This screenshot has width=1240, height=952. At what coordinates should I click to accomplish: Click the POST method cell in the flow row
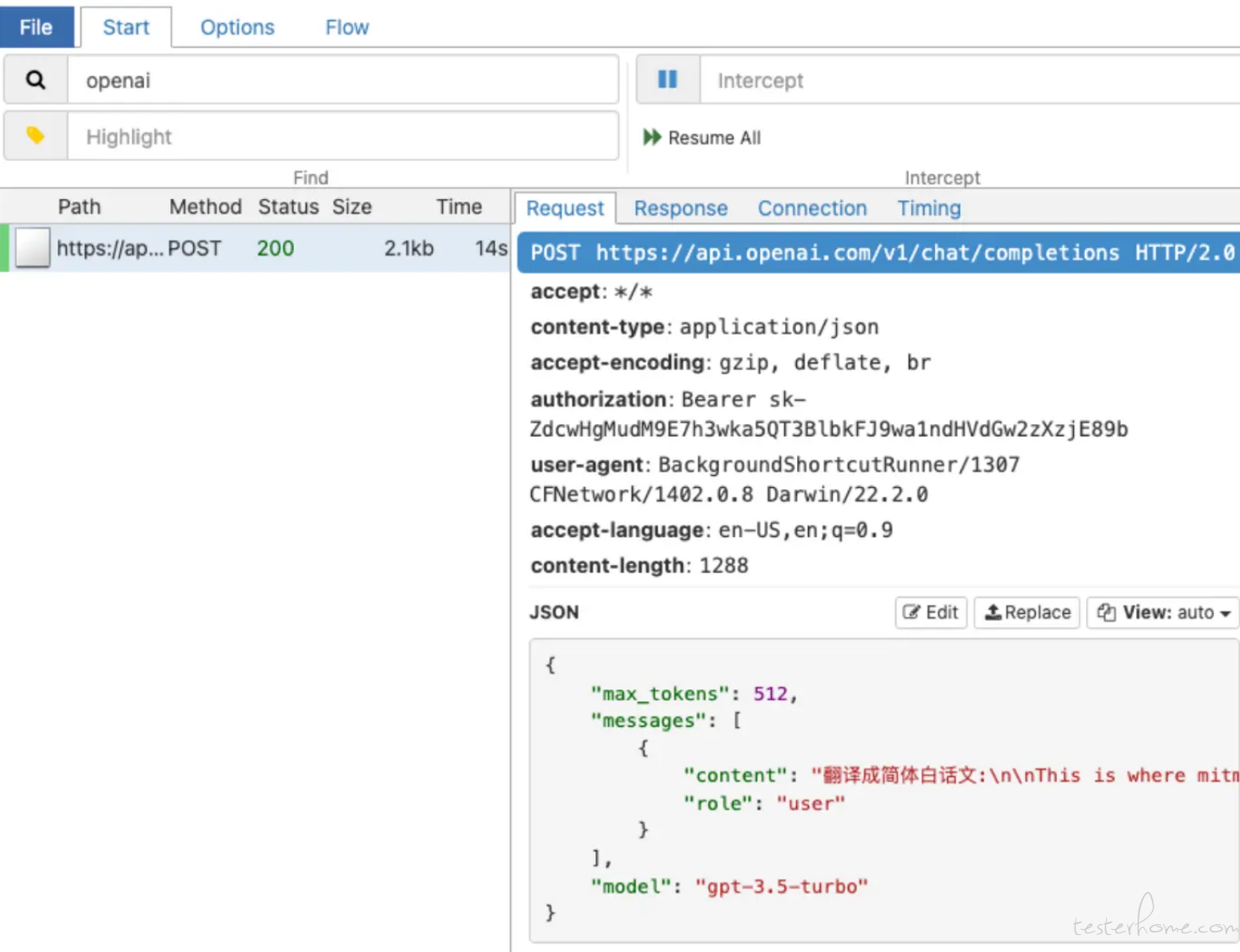pos(194,248)
